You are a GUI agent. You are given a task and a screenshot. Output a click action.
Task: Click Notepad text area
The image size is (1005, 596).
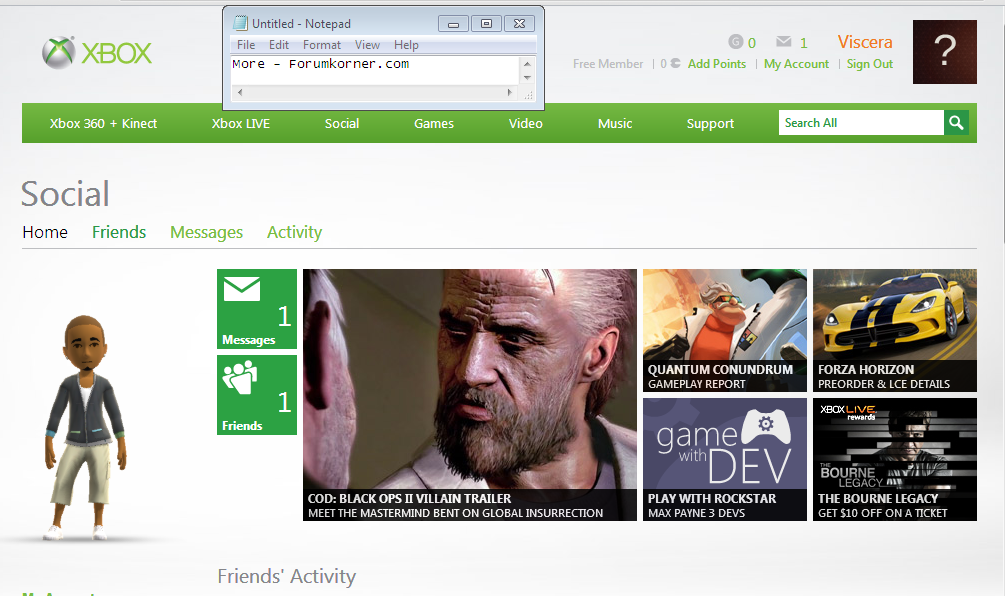tap(374, 70)
